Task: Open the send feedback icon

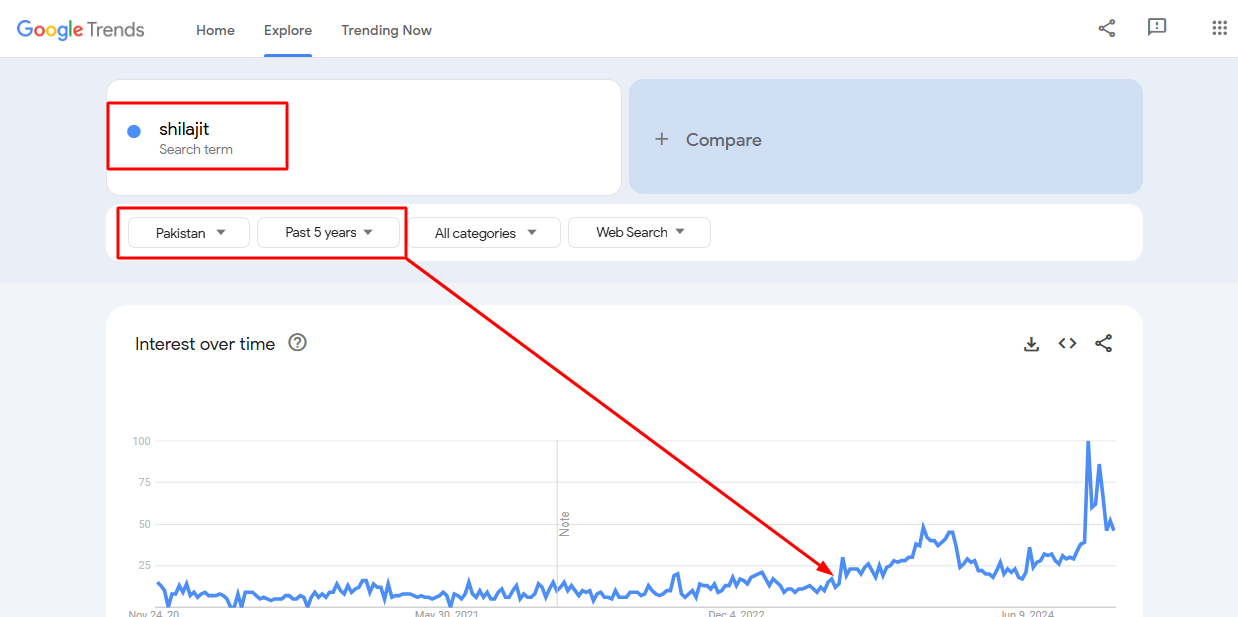Action: pos(1157,28)
